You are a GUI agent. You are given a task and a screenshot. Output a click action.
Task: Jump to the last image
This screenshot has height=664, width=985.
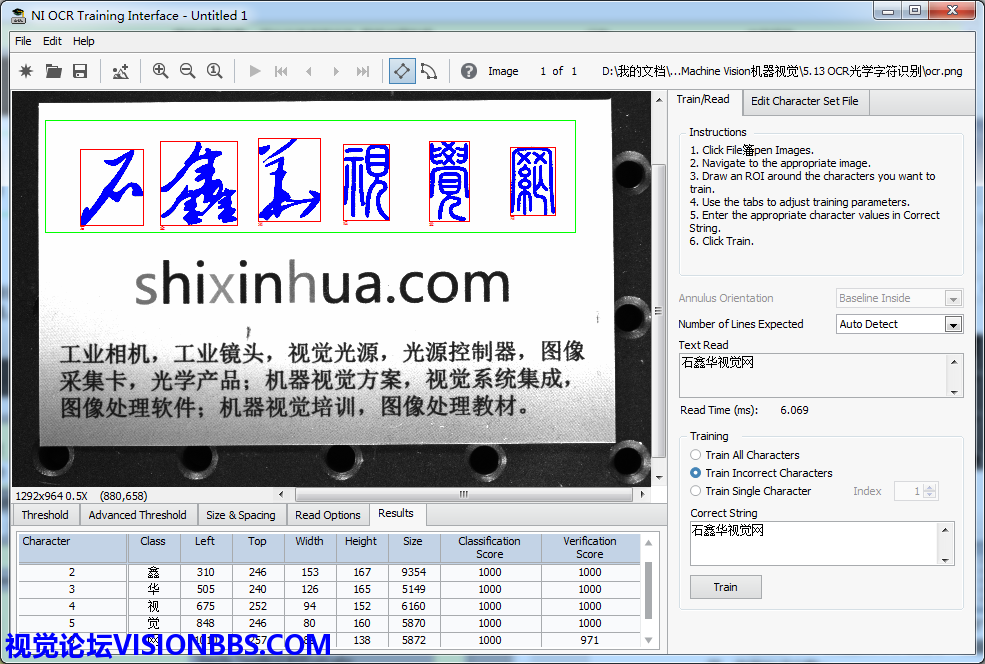pos(362,71)
